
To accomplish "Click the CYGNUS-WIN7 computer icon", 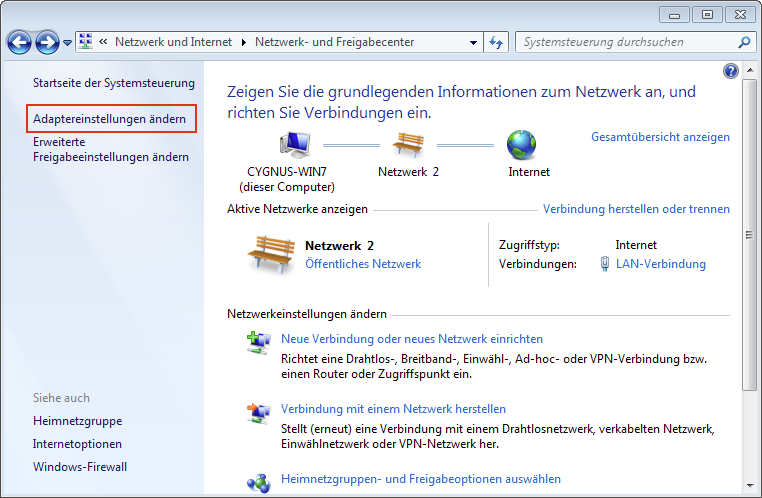I will coord(295,145).
